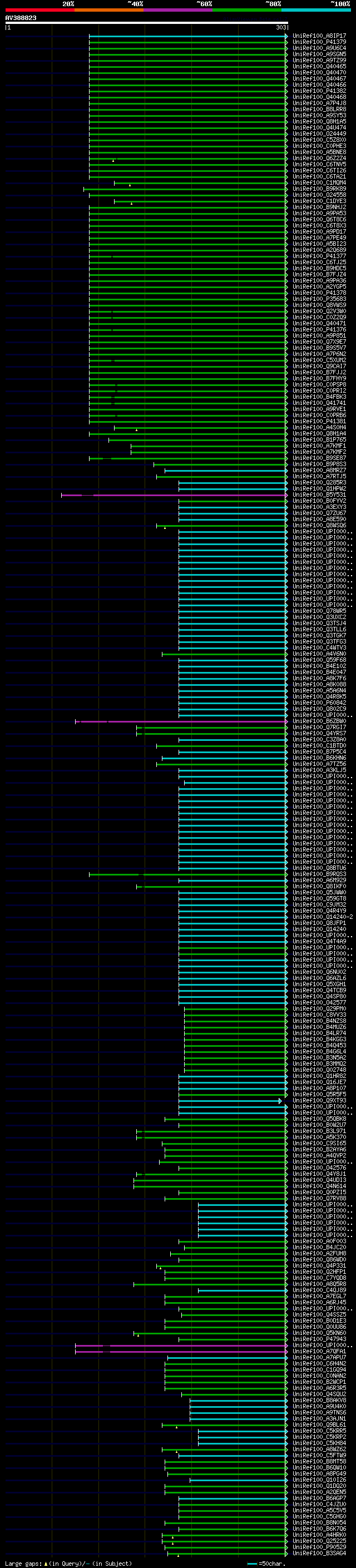Select the UniRef100_B3SAG4 label
Image resolution: width=356 pixels, height=1568 pixels.
point(319,1553)
